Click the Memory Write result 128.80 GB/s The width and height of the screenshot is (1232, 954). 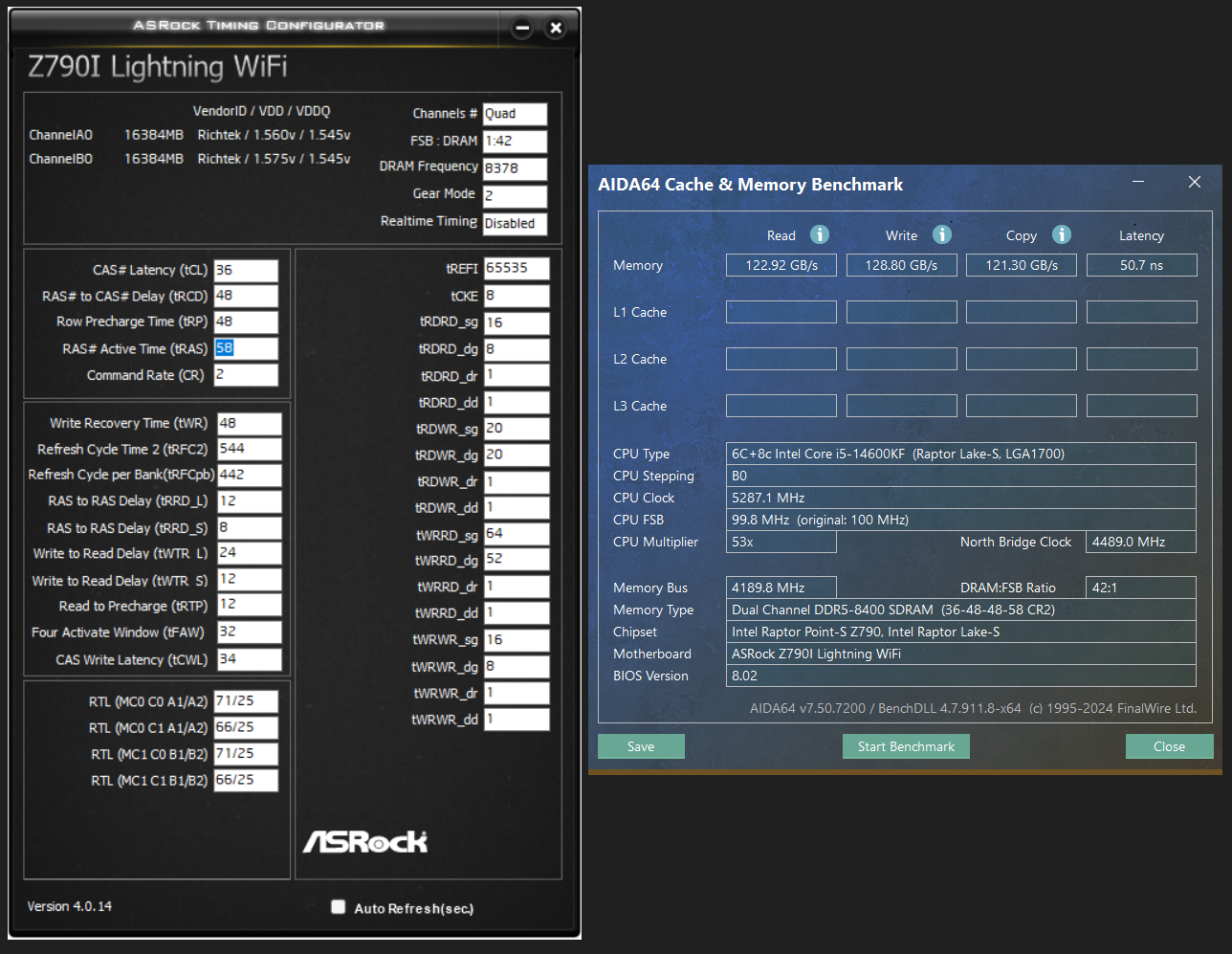pos(901,265)
